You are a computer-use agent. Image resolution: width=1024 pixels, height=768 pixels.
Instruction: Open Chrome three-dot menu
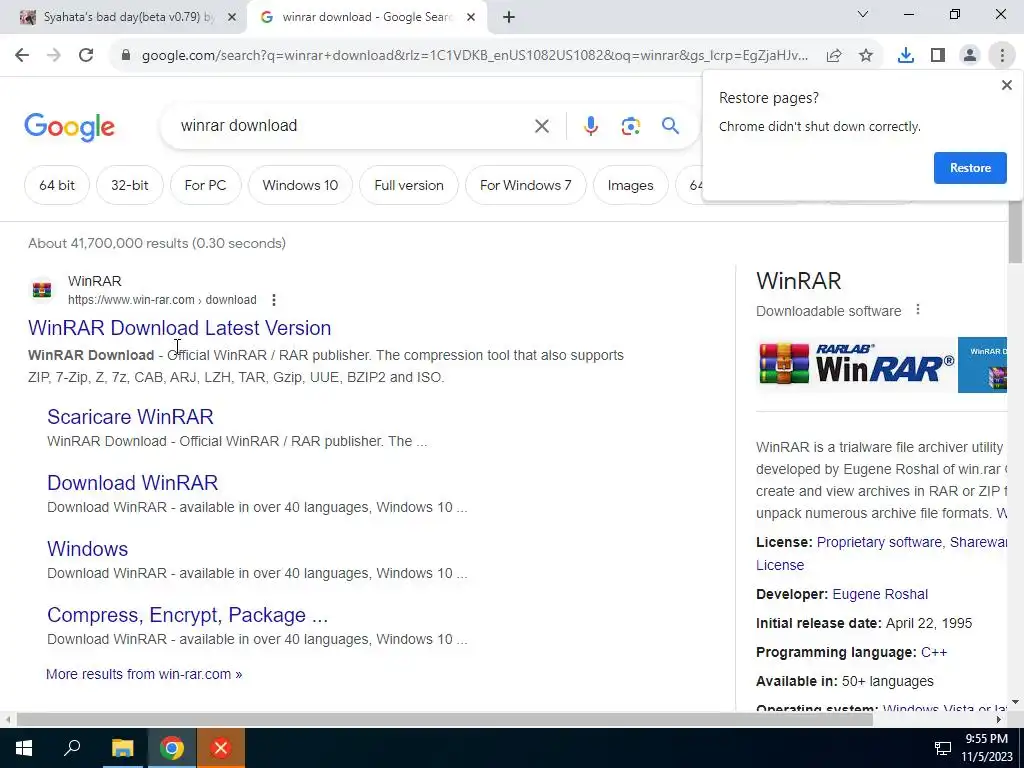click(1002, 56)
